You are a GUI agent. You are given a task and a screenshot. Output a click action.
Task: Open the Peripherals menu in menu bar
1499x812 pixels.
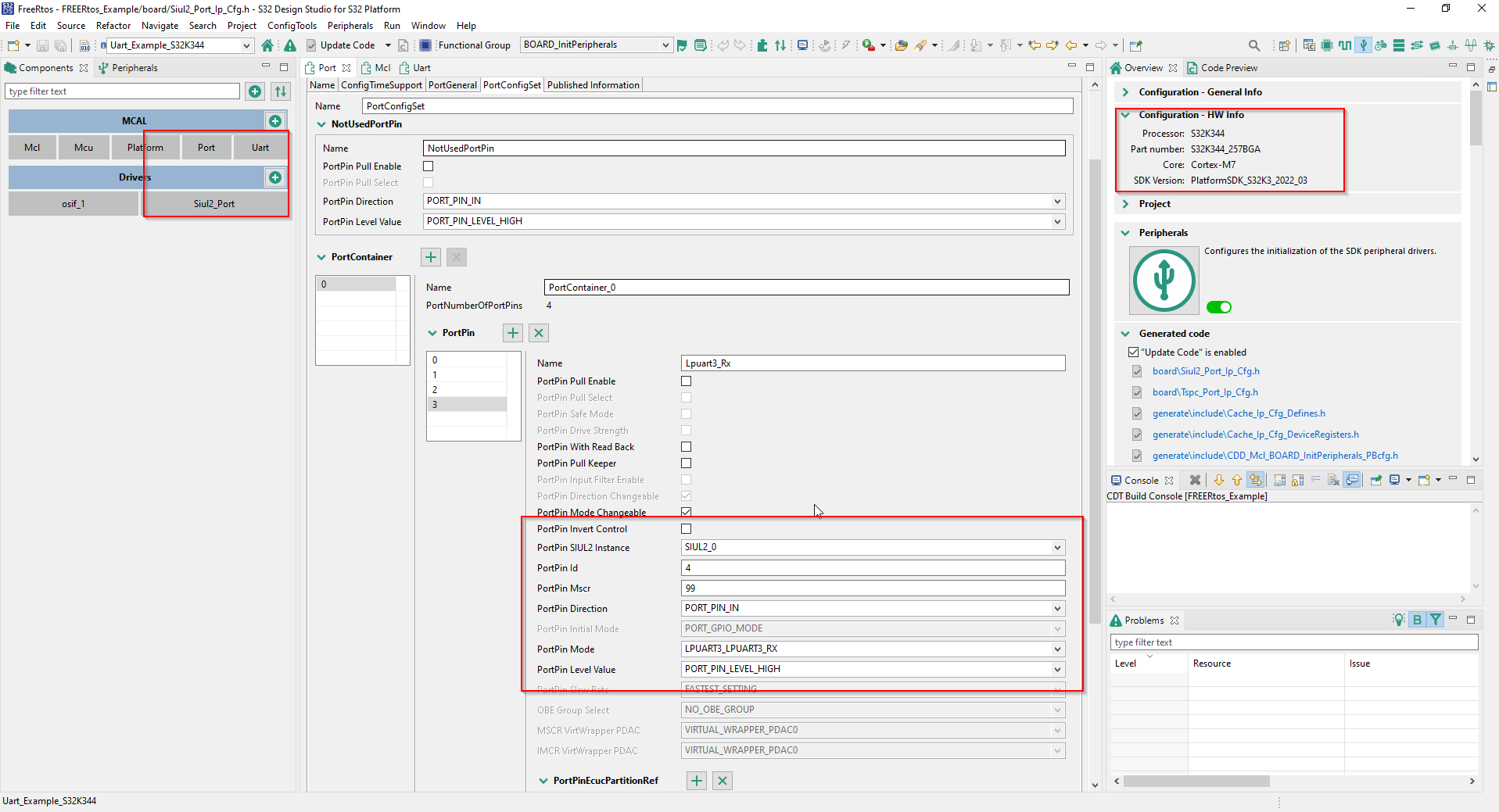(350, 26)
